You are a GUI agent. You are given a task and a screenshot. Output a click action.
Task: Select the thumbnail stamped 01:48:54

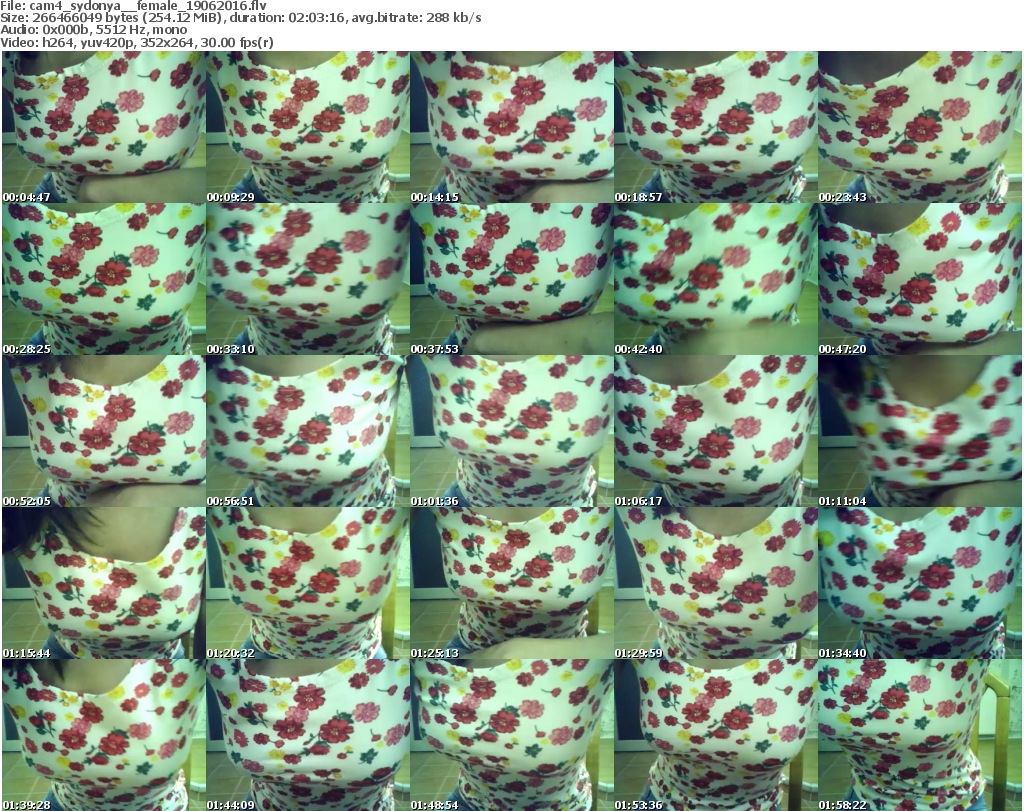(x=512, y=735)
